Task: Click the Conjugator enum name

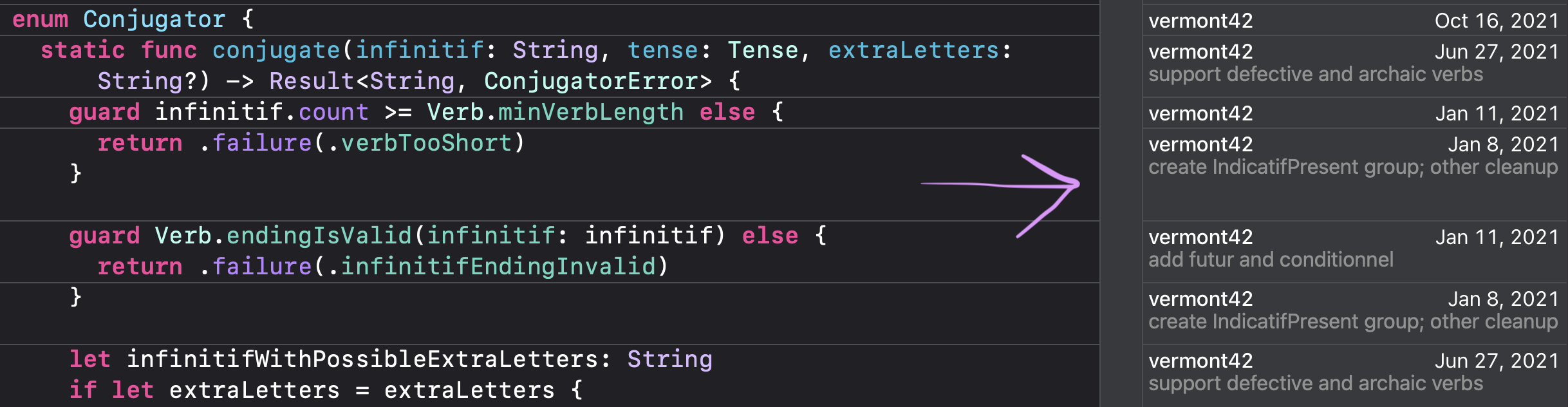Action: (154, 19)
